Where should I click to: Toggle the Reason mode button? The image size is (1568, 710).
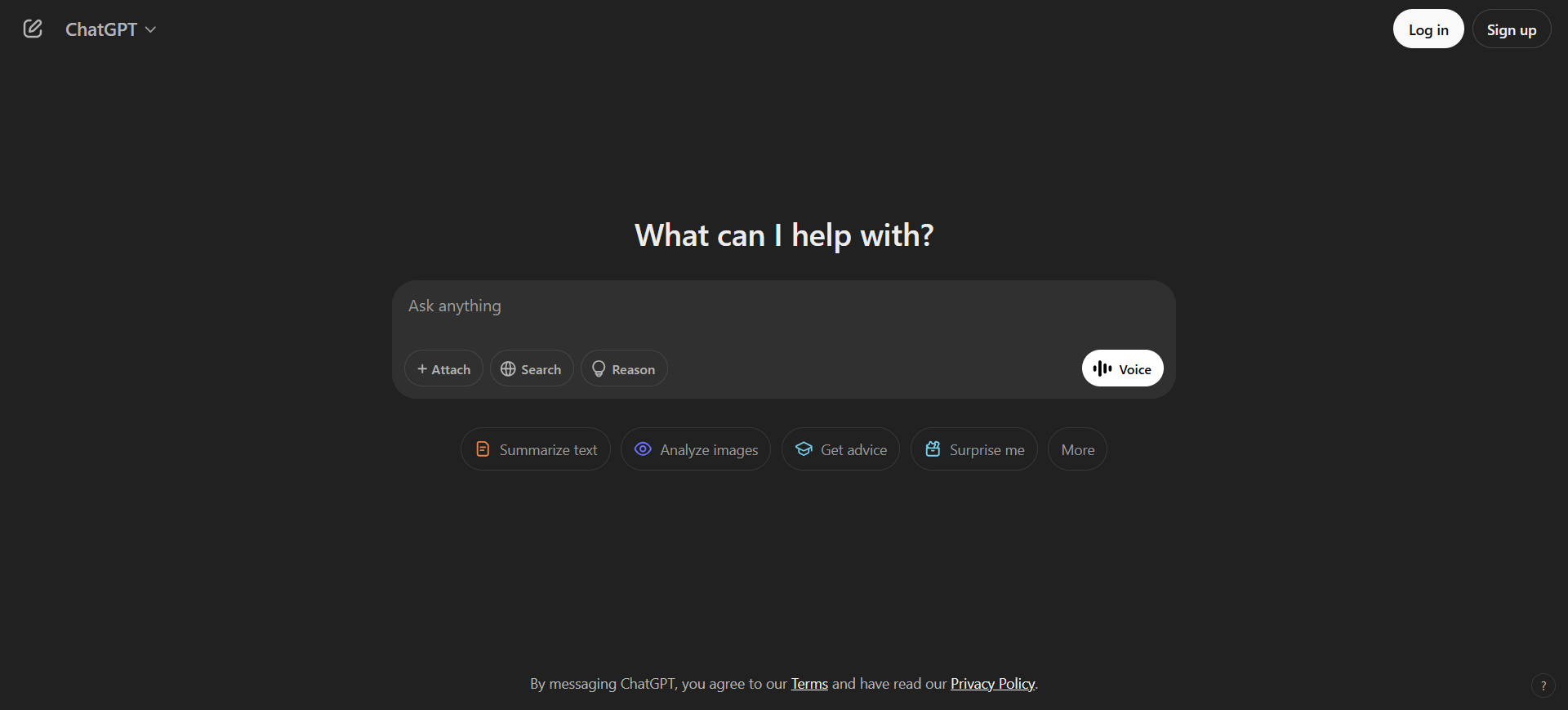624,368
